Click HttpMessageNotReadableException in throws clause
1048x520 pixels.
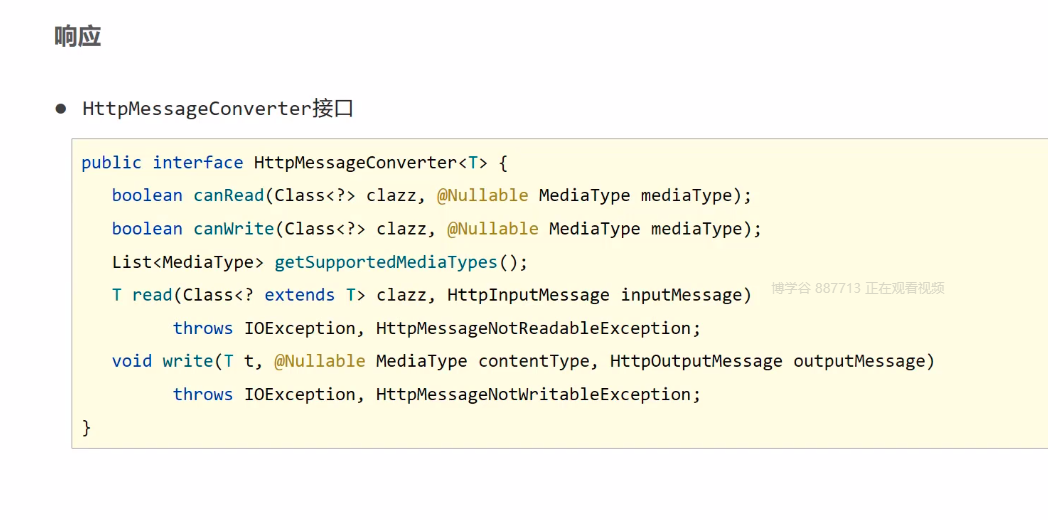click(538, 328)
